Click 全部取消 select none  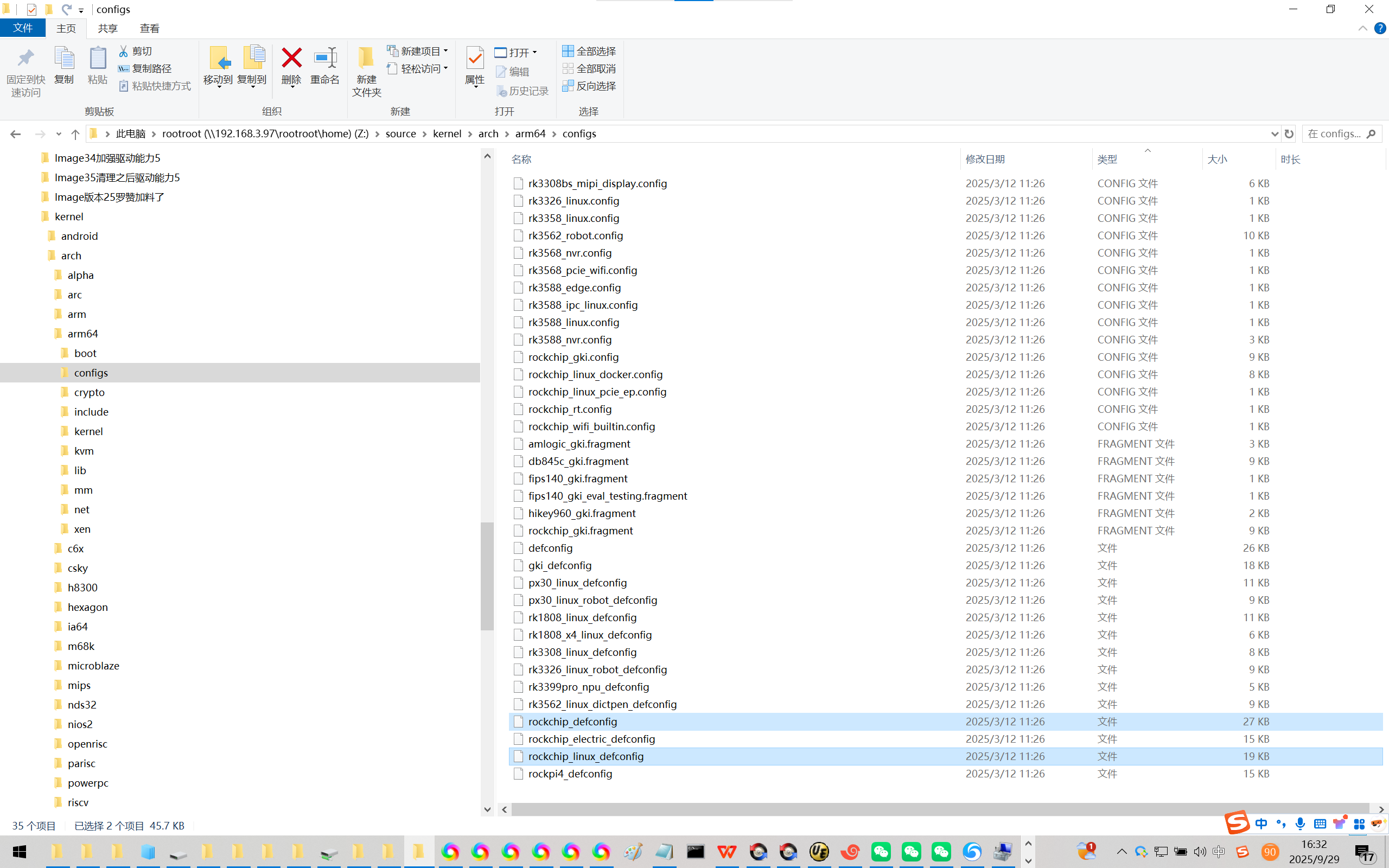(x=589, y=68)
